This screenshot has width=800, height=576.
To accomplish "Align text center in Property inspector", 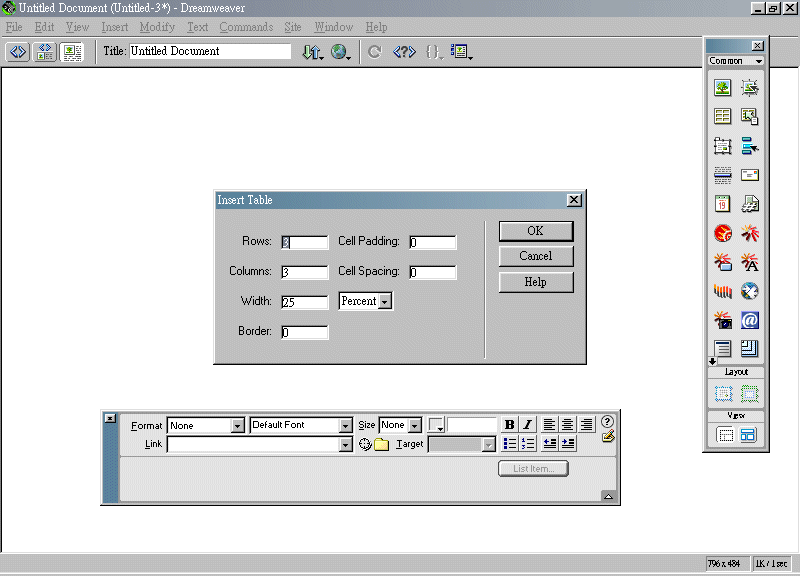I will (567, 424).
